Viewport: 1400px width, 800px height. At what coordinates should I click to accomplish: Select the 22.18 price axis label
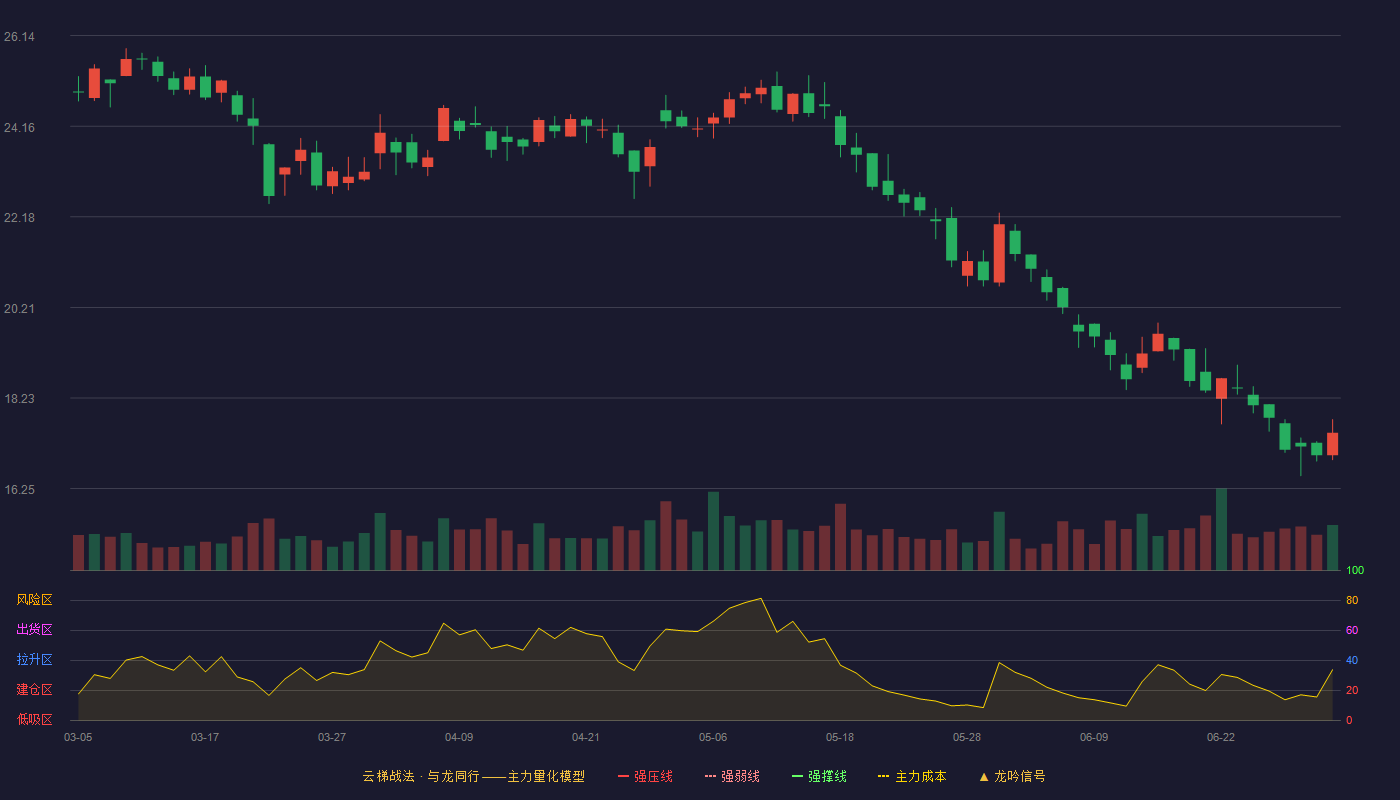pos(19,218)
